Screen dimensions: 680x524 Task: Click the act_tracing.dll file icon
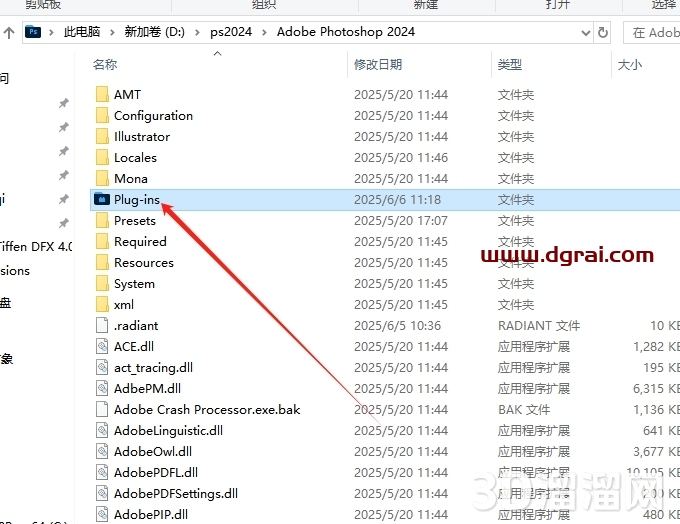(102, 367)
